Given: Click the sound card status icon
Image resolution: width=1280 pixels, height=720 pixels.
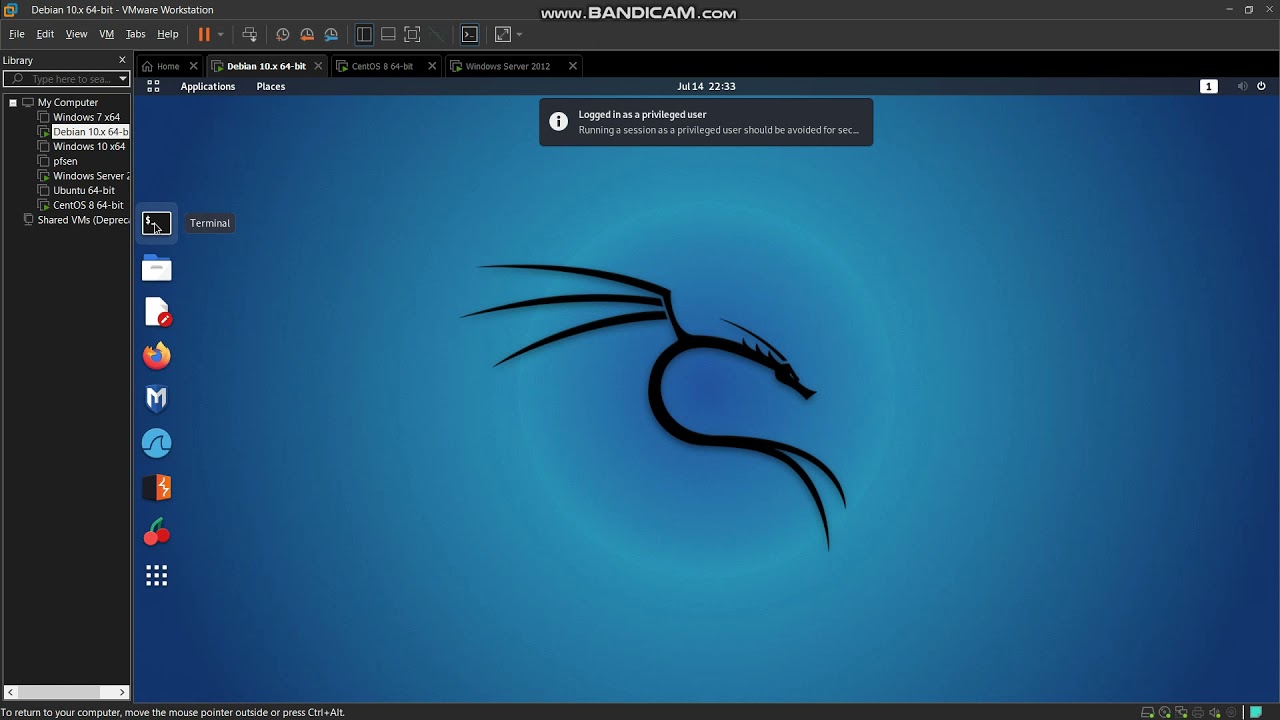Looking at the screenshot, I should coord(1214,712).
